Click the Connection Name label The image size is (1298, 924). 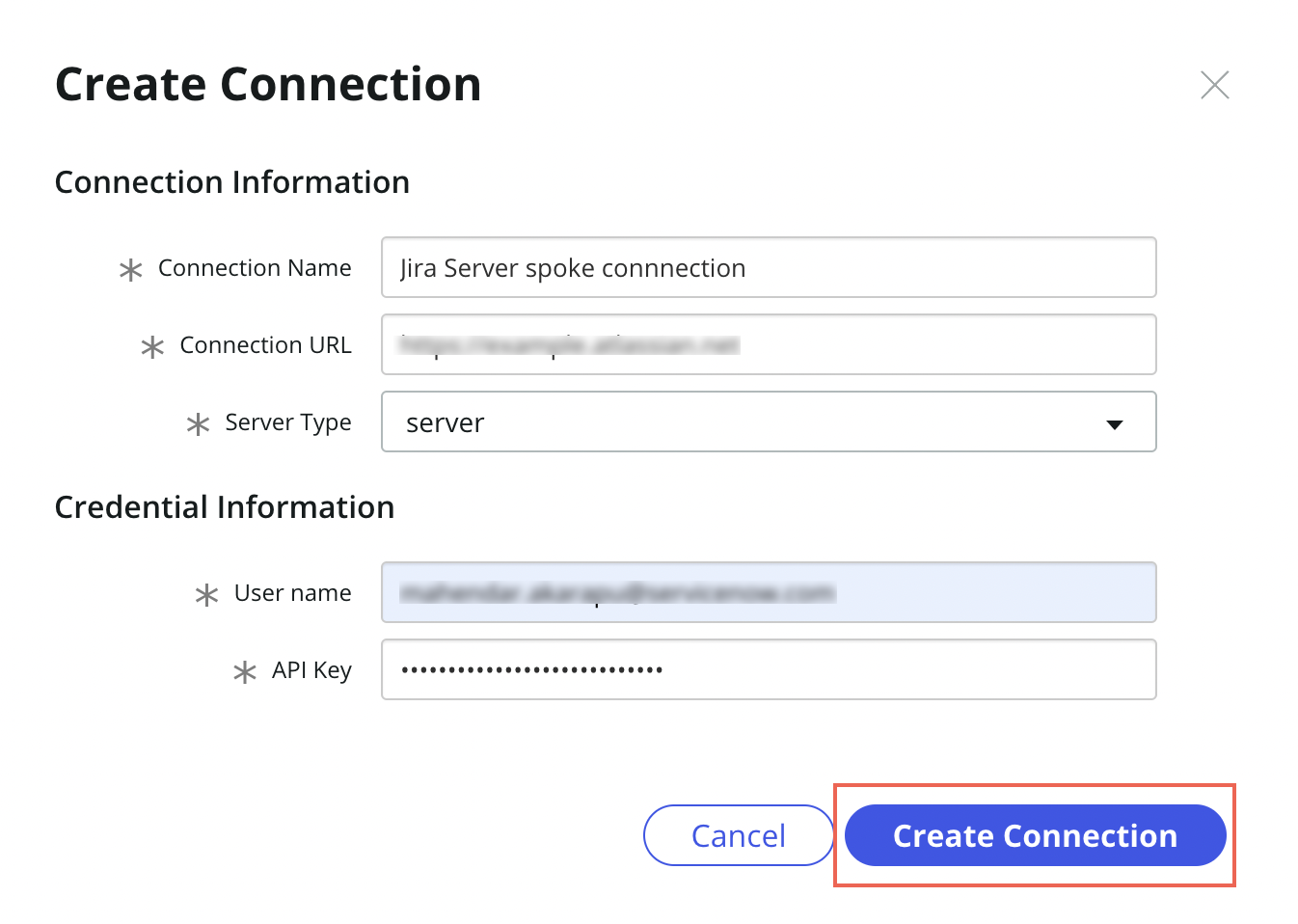click(255, 268)
